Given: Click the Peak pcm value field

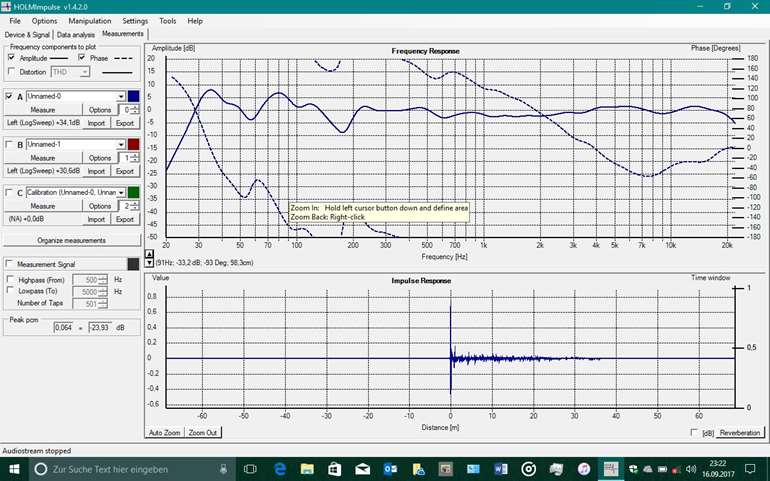Looking at the screenshot, I should pos(64,327).
